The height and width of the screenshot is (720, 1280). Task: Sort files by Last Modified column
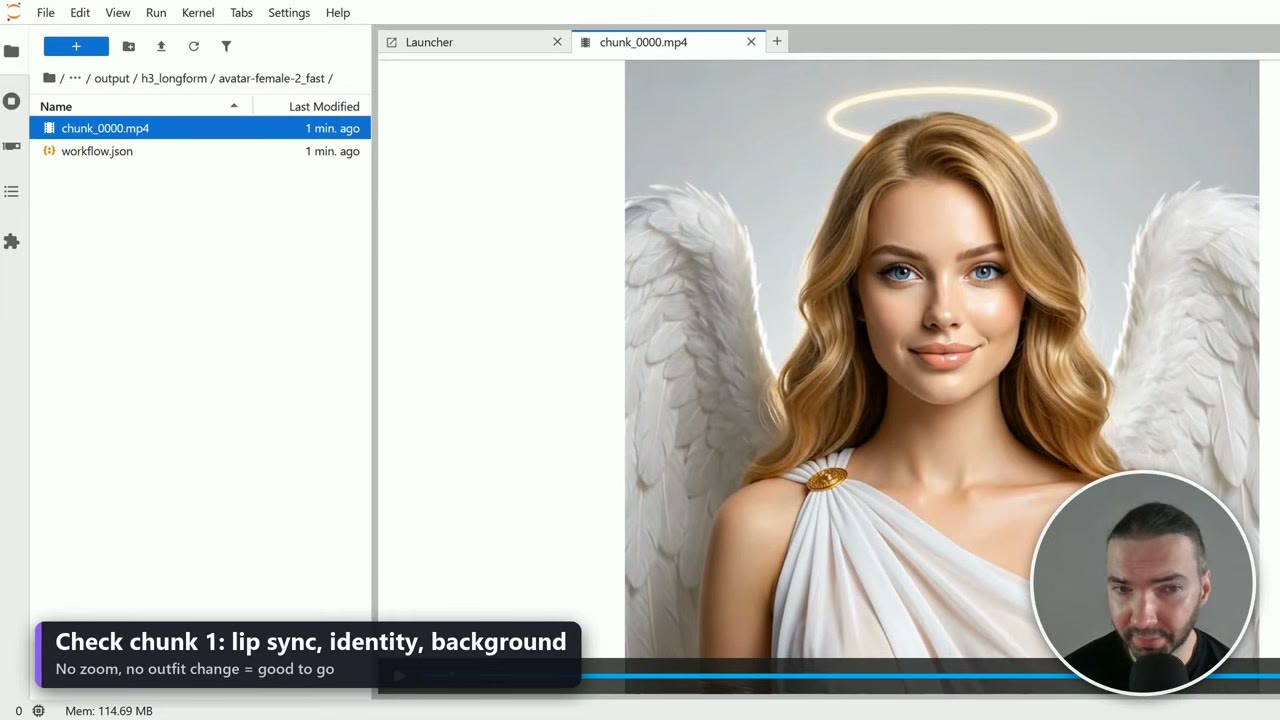(x=324, y=106)
